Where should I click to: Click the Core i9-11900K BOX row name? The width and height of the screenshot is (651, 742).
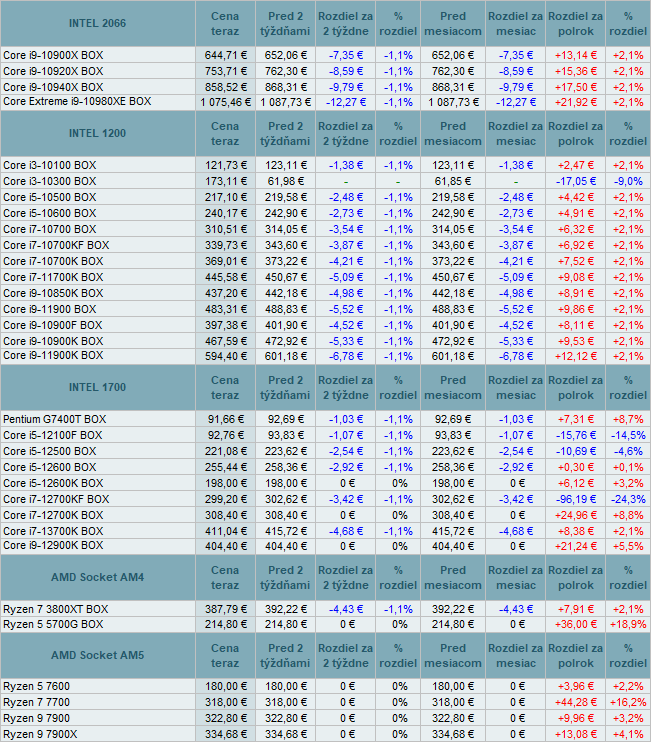click(x=53, y=356)
